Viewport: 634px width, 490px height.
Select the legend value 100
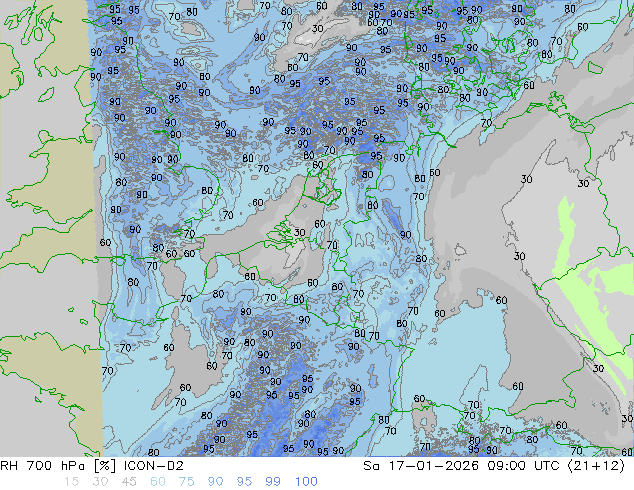point(306,482)
